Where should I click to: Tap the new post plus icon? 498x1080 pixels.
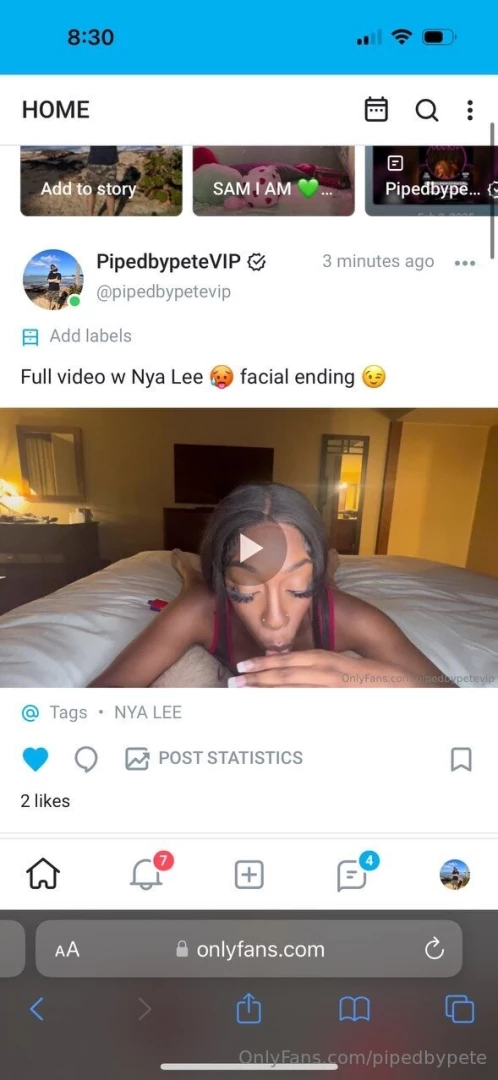point(249,875)
